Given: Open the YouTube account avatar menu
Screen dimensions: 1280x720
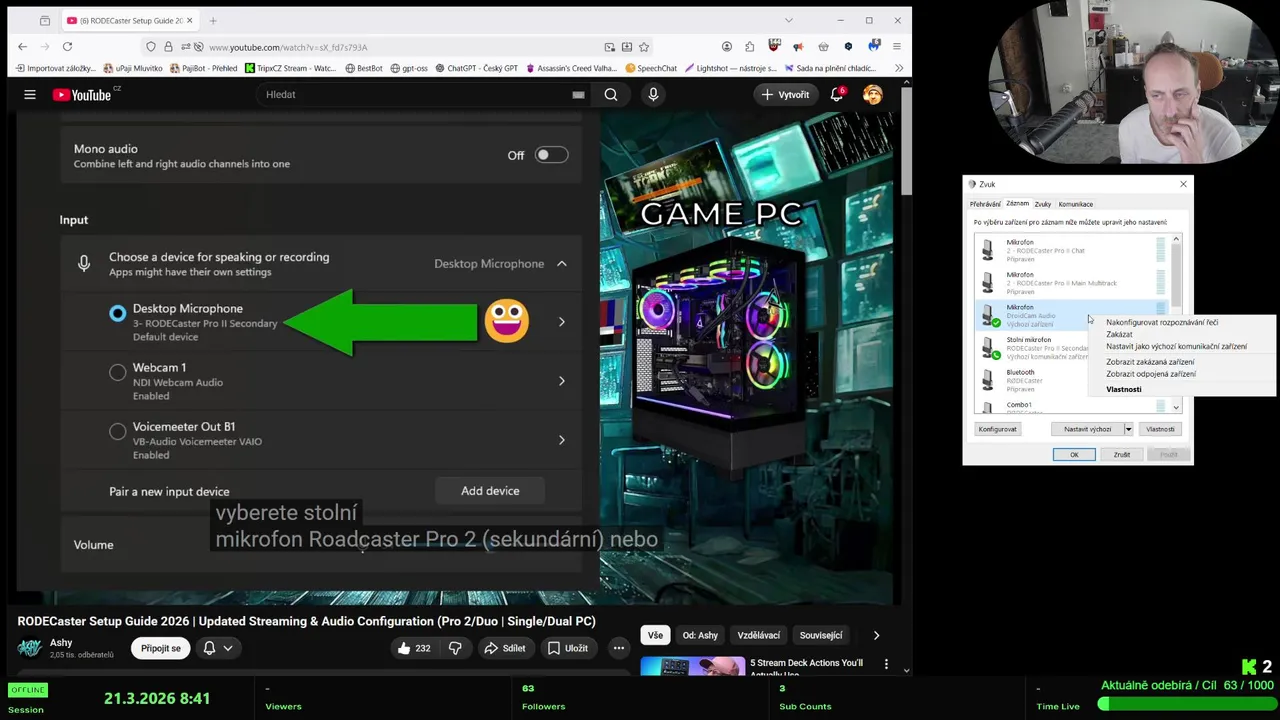Looking at the screenshot, I should click(x=873, y=94).
